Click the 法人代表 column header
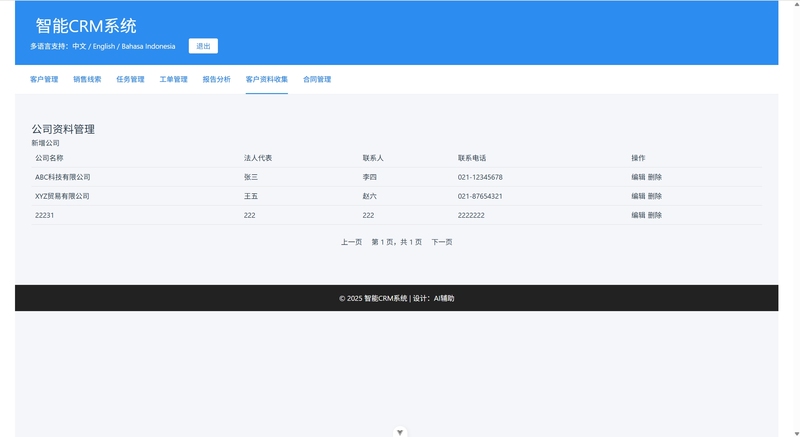This screenshot has width=800, height=437. [x=258, y=158]
